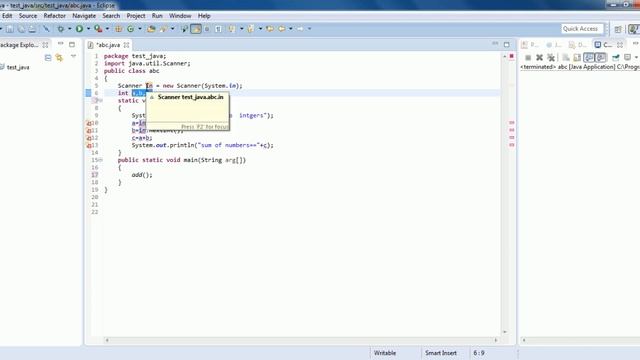
Task: Select the Java perspective button
Action: click(634, 29)
